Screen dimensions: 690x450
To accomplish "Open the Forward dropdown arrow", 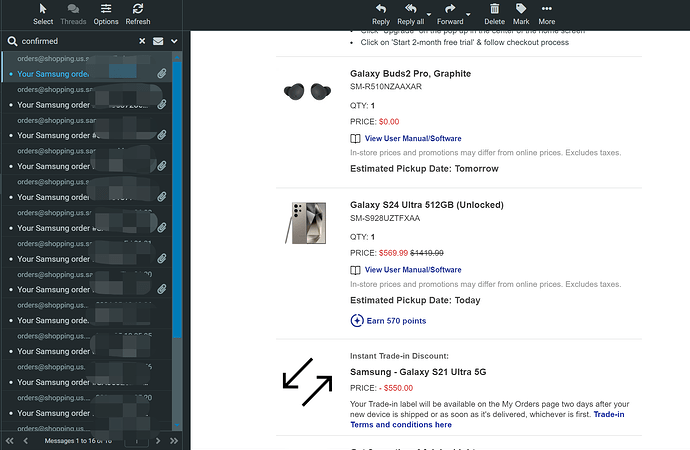I will [x=468, y=13].
